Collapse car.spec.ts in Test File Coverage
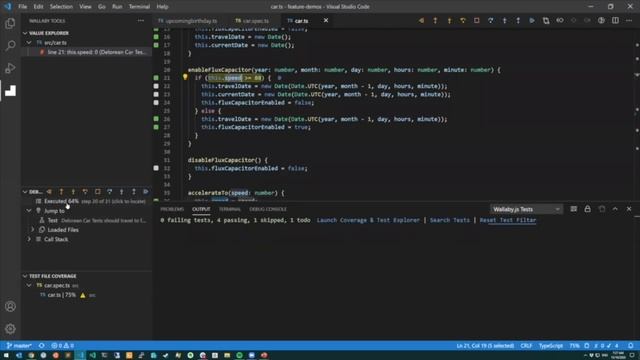The height and width of the screenshot is (360, 640). [x=29, y=285]
